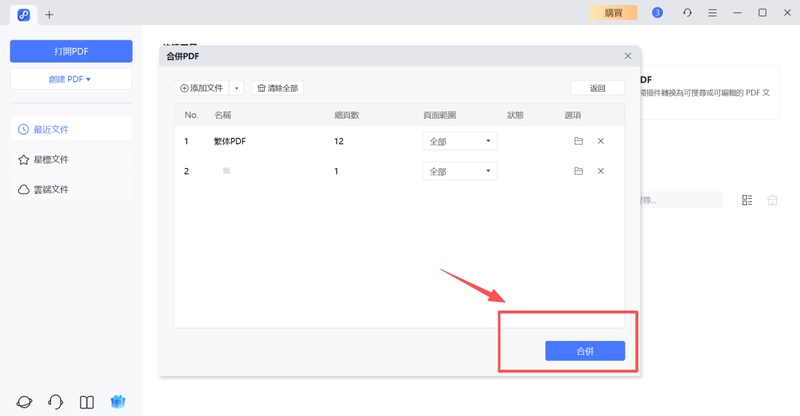Click the customer support headset icon in title bar
800x416 pixels.
click(687, 13)
